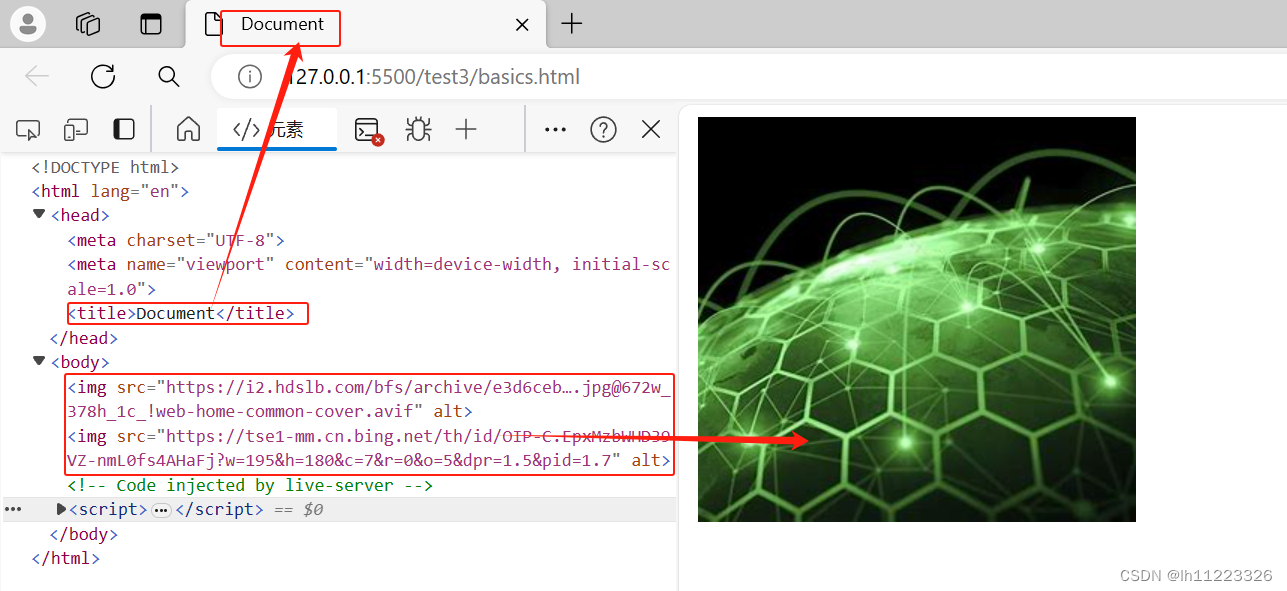The height and width of the screenshot is (591, 1287).
Task: Toggle device emulation mode
Action: click(x=76, y=129)
